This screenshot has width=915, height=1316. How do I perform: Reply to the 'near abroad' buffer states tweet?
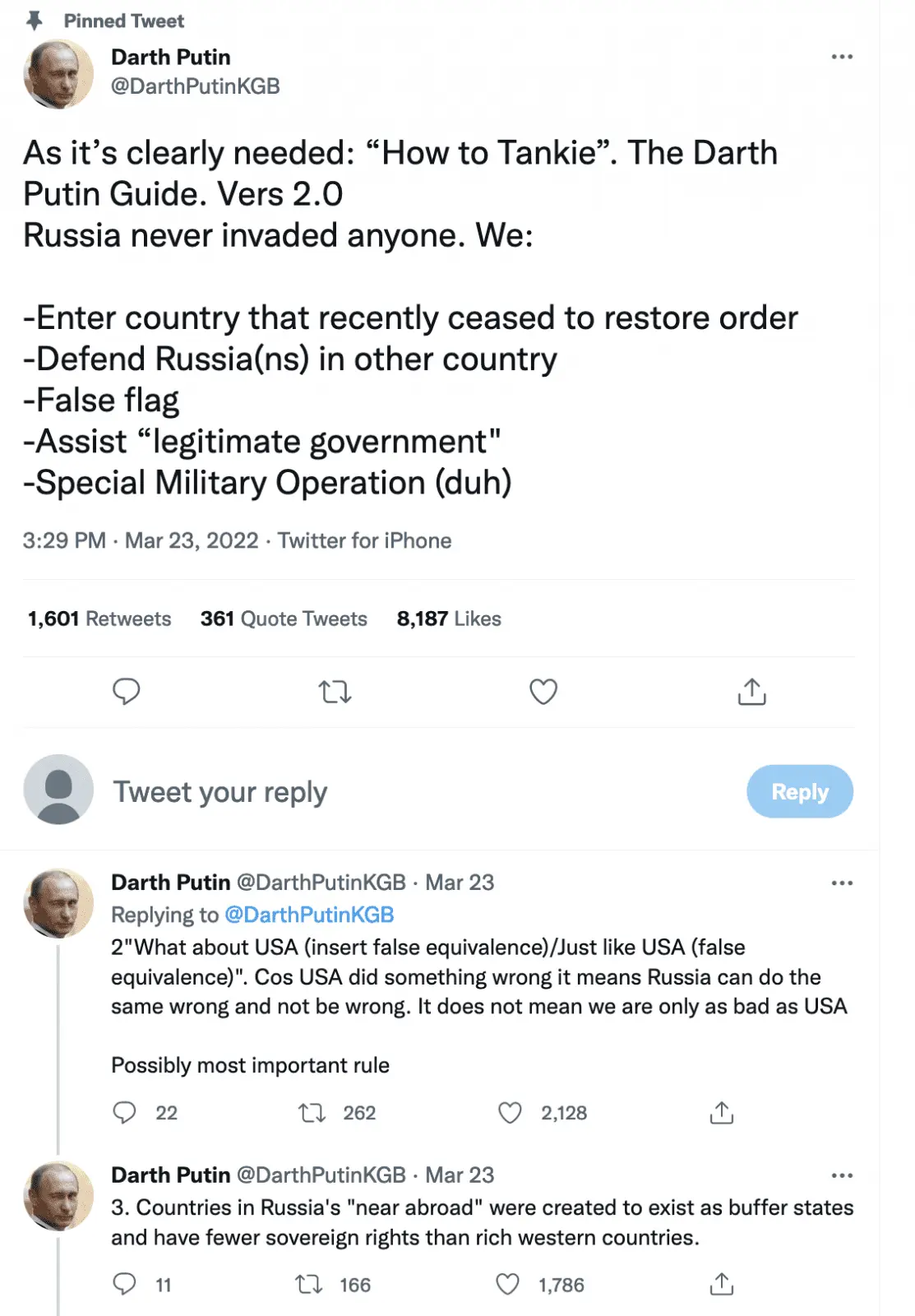click(x=124, y=1284)
